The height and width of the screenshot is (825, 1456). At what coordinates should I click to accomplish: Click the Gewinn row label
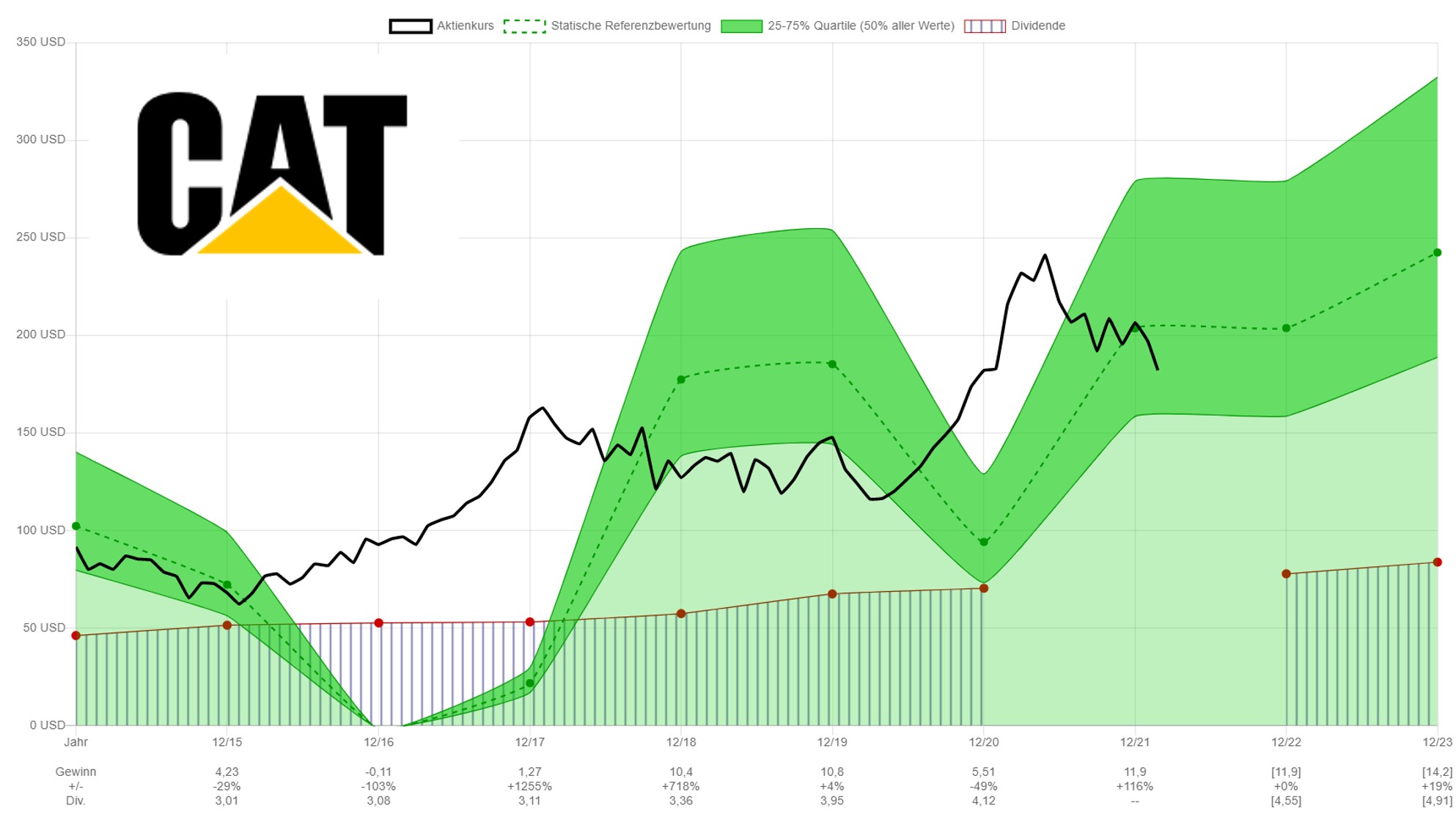pyautogui.click(x=76, y=771)
